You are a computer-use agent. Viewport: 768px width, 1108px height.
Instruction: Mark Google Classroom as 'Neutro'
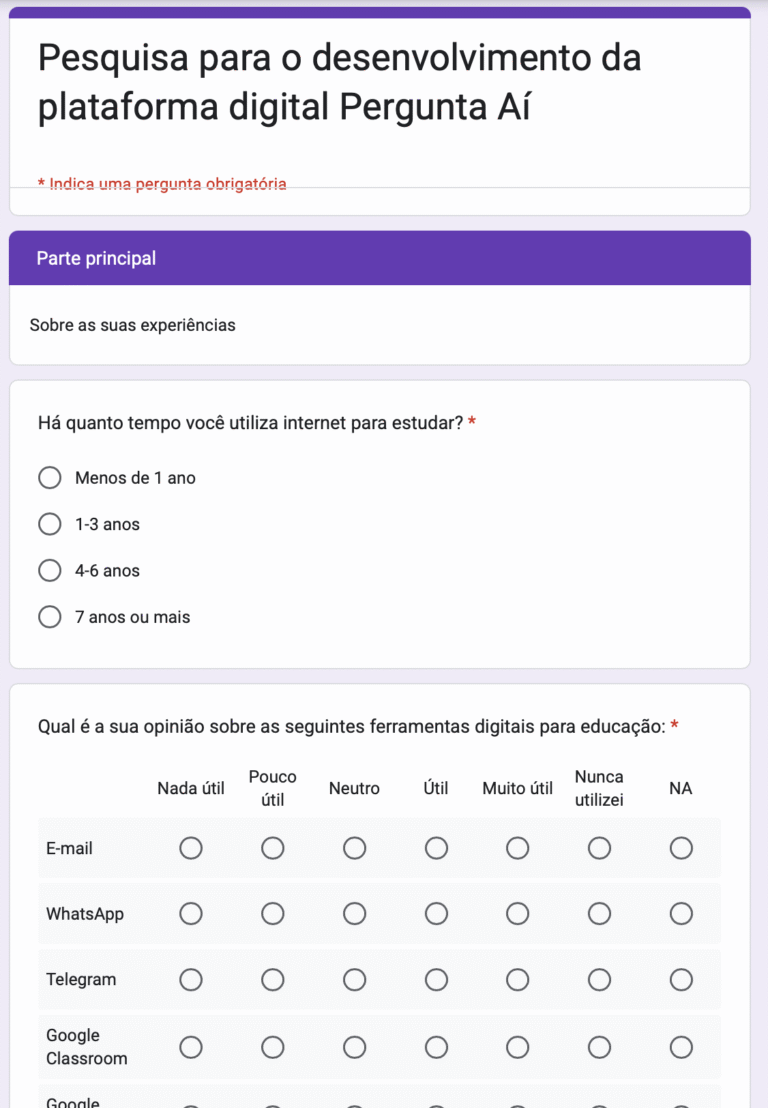tap(354, 1047)
